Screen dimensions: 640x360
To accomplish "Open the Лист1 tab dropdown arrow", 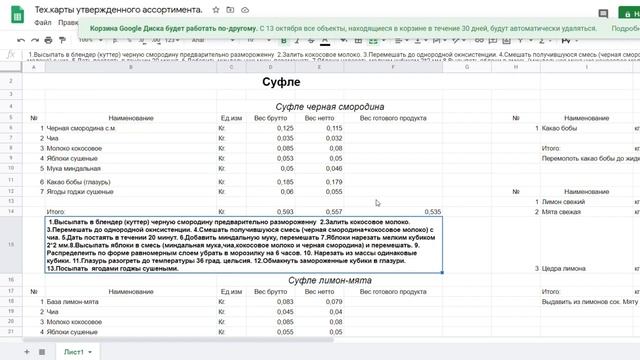I will click(90, 352).
